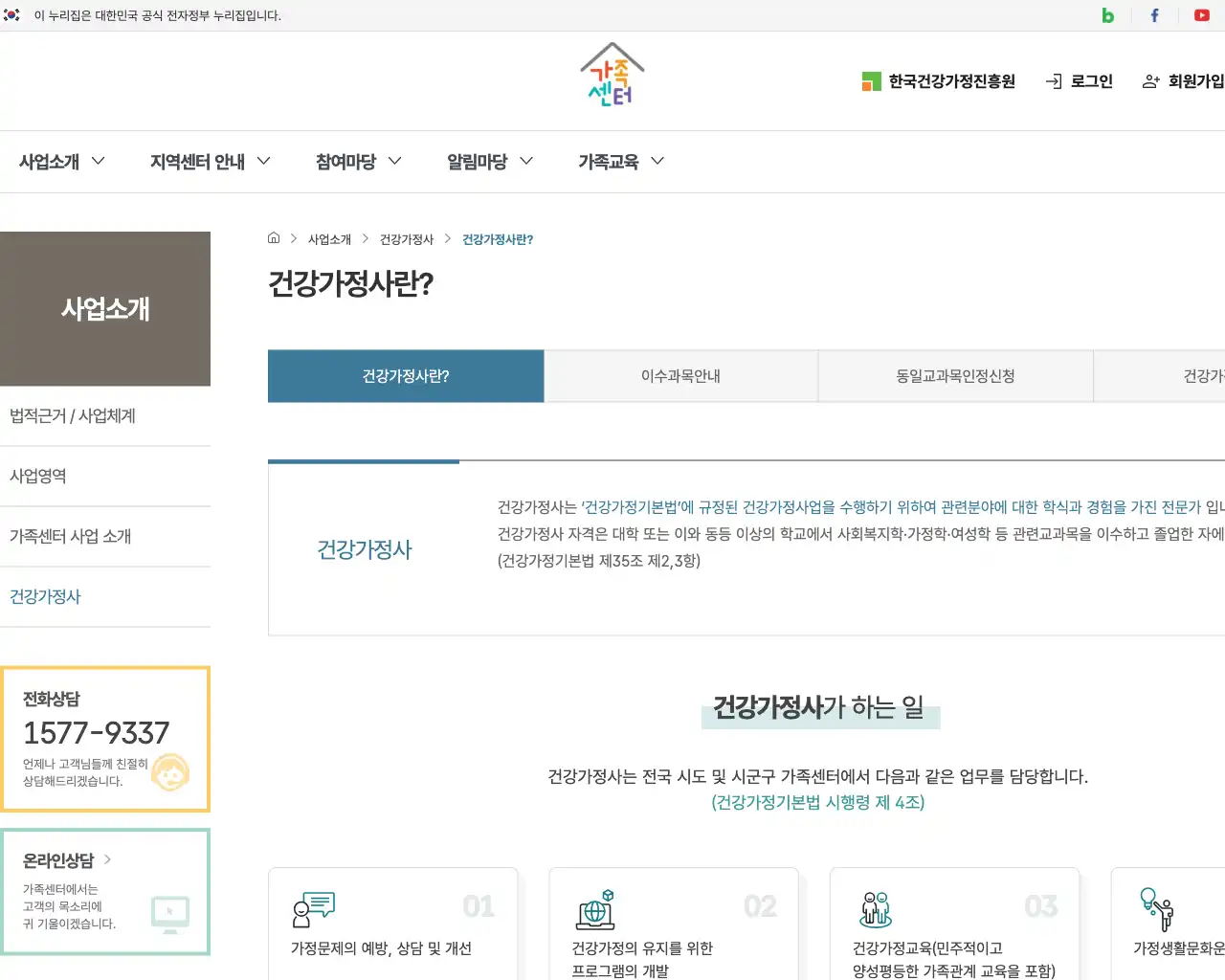This screenshot has width=1225, height=980.
Task: Expand the 가족교육 menu chevron
Action: (657, 161)
